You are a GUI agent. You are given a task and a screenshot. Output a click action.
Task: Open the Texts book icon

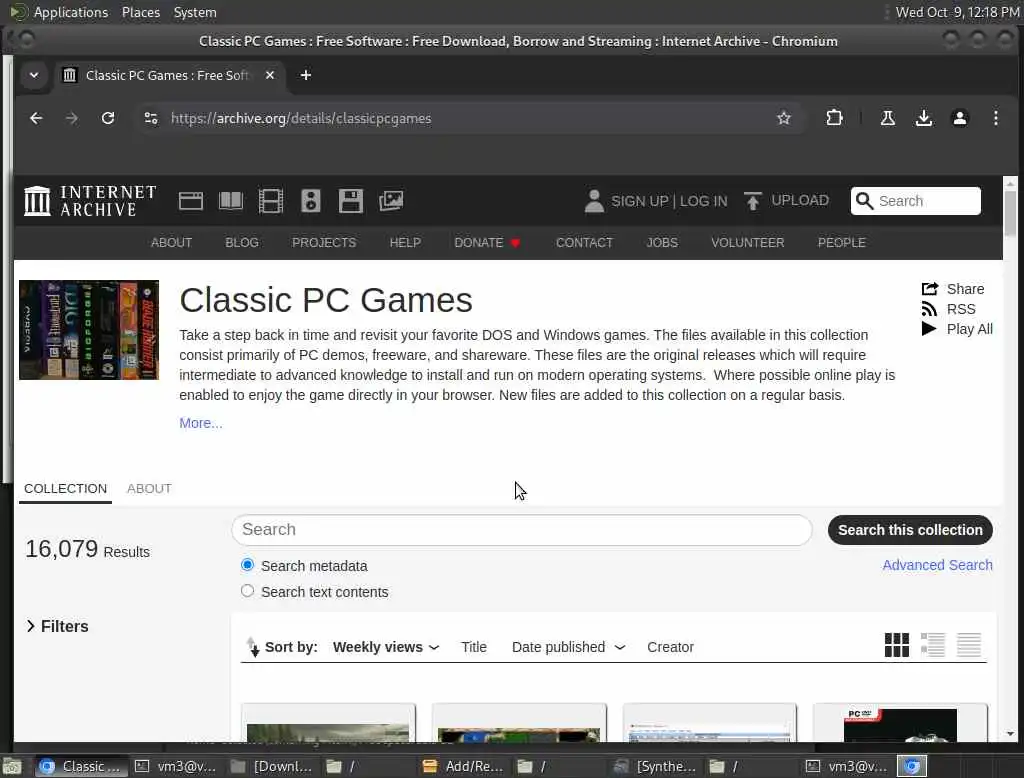(x=231, y=201)
